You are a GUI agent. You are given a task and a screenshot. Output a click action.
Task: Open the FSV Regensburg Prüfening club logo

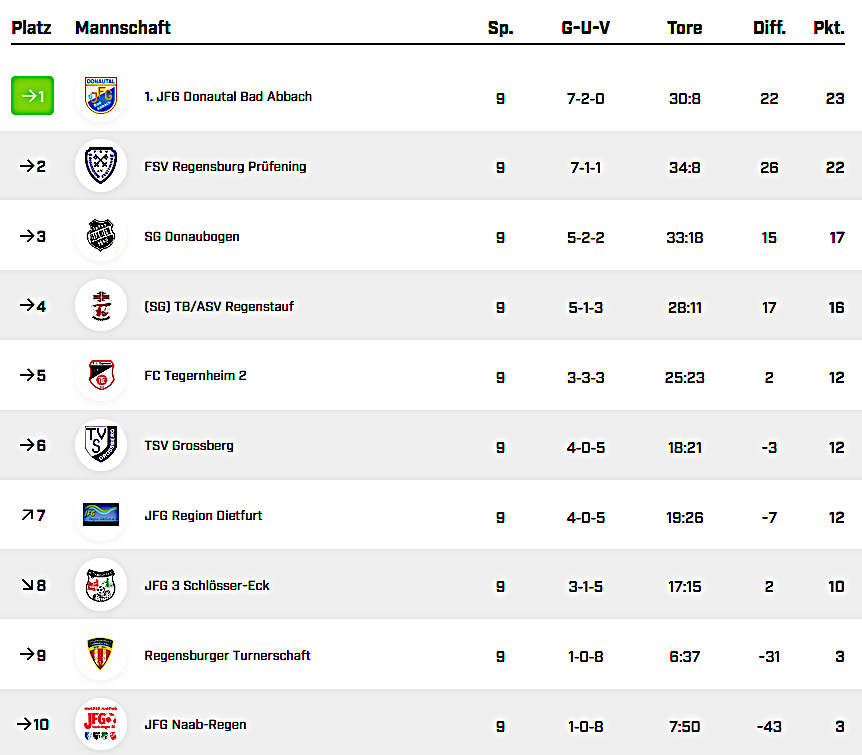pos(101,166)
